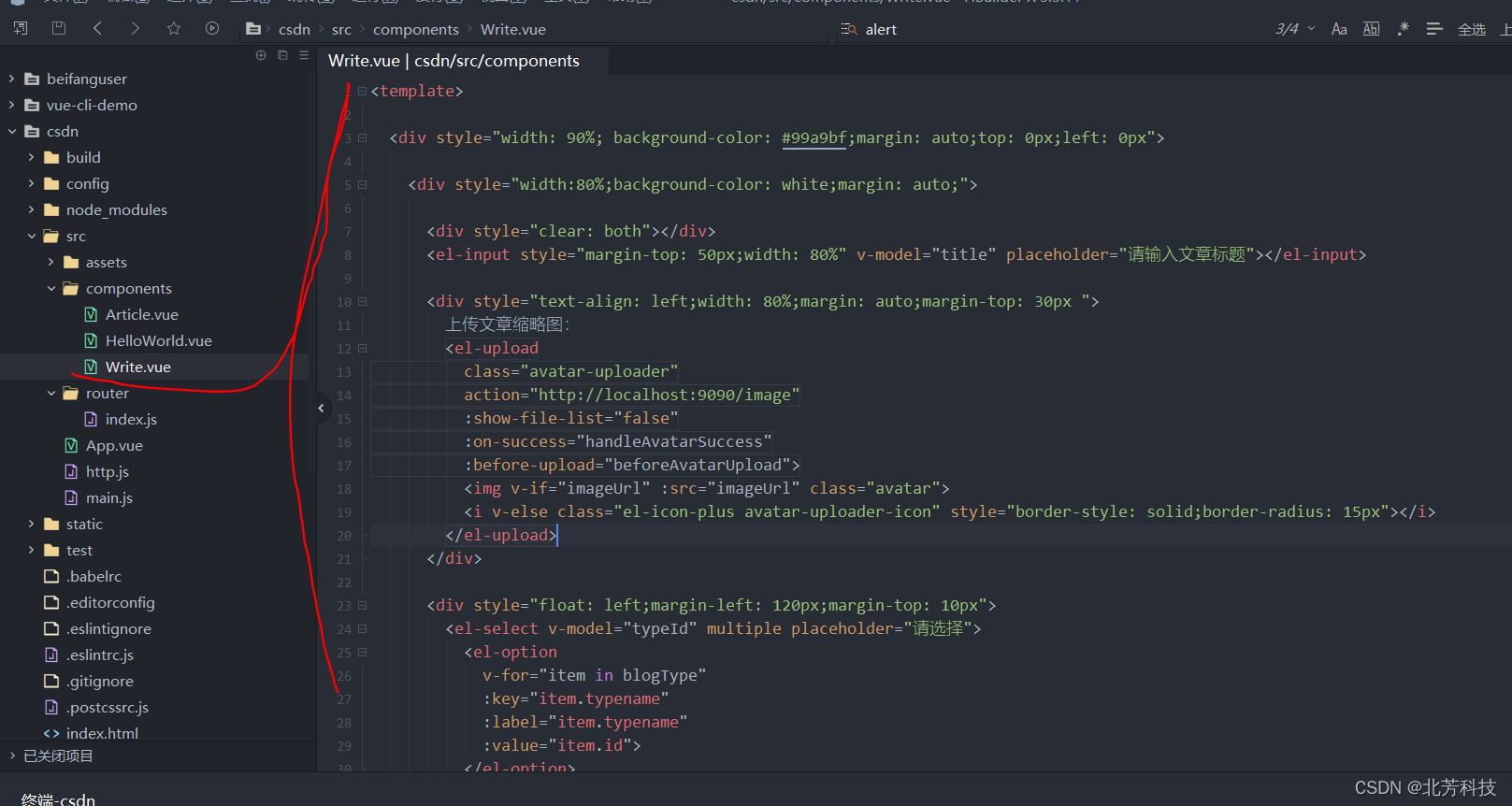Expand the build folder
Image resolution: width=1512 pixels, height=806 pixels.
pyautogui.click(x=31, y=157)
